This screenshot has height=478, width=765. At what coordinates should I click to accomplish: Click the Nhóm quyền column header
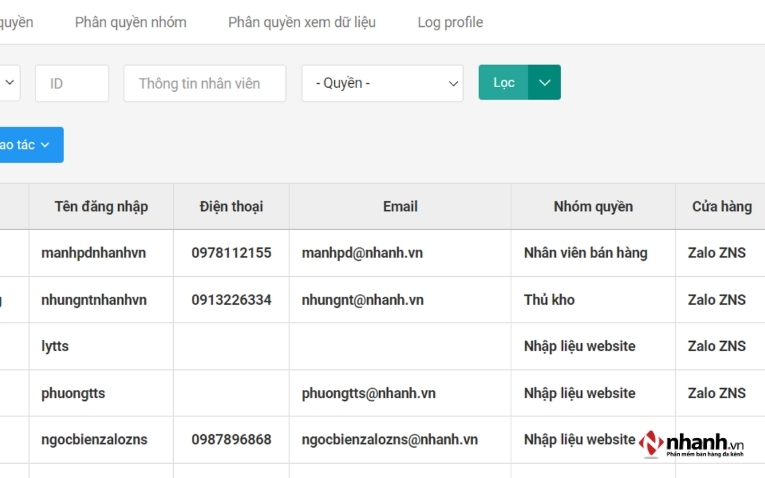point(593,206)
